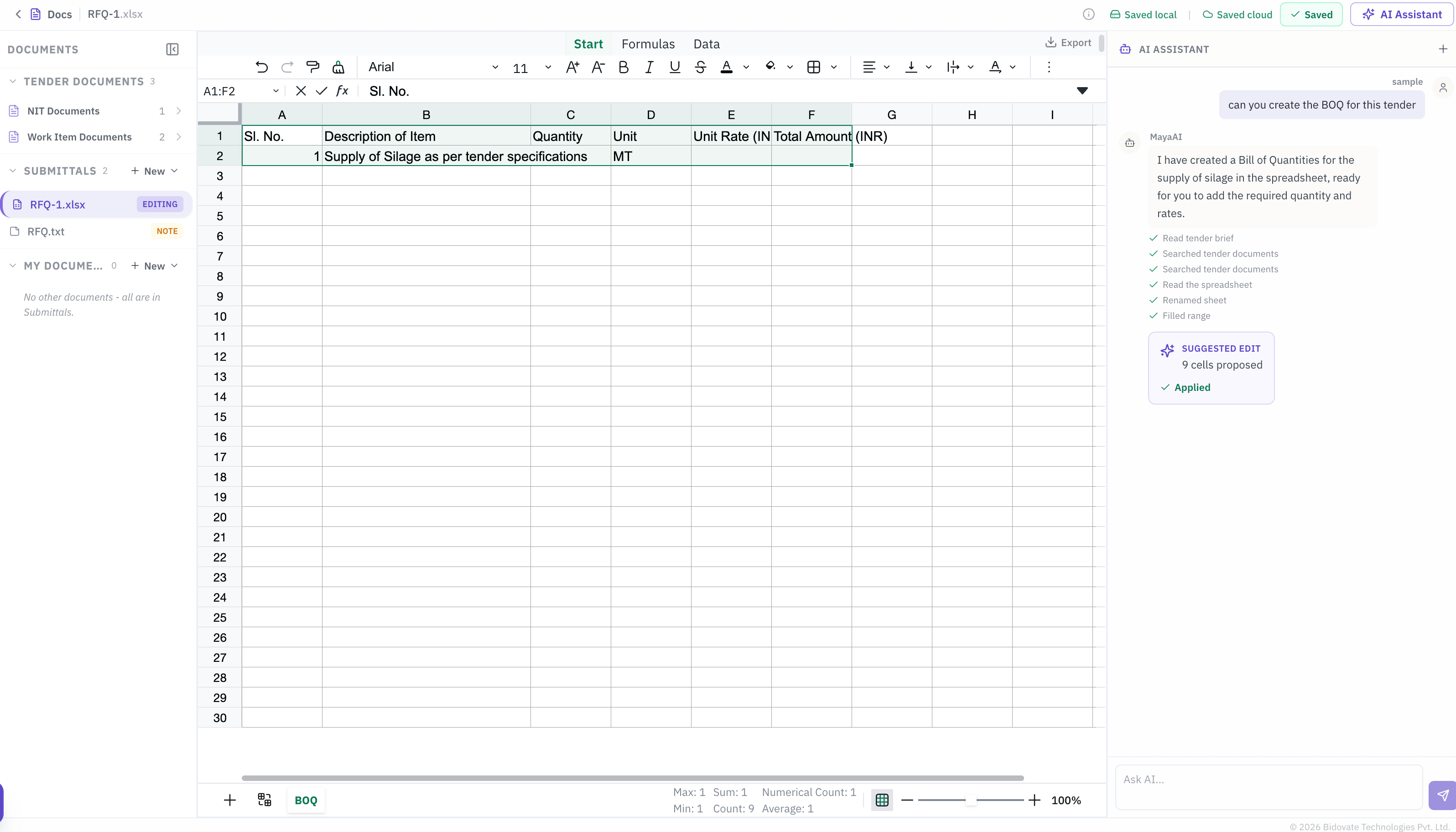The height and width of the screenshot is (832, 1456).
Task: Open the Borders dropdown arrow
Action: point(834,68)
